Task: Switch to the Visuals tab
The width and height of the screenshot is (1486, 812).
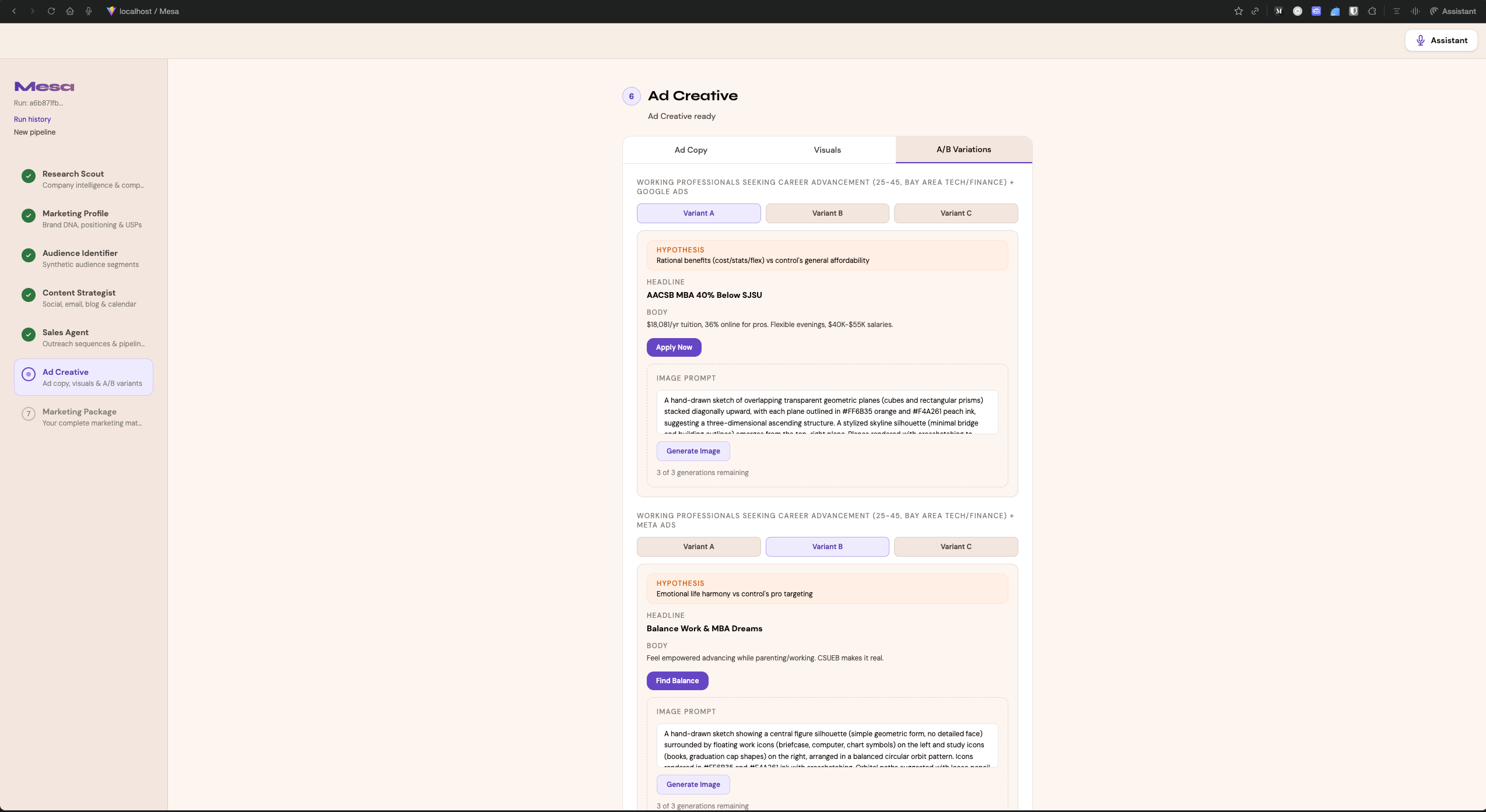Action: 827,150
